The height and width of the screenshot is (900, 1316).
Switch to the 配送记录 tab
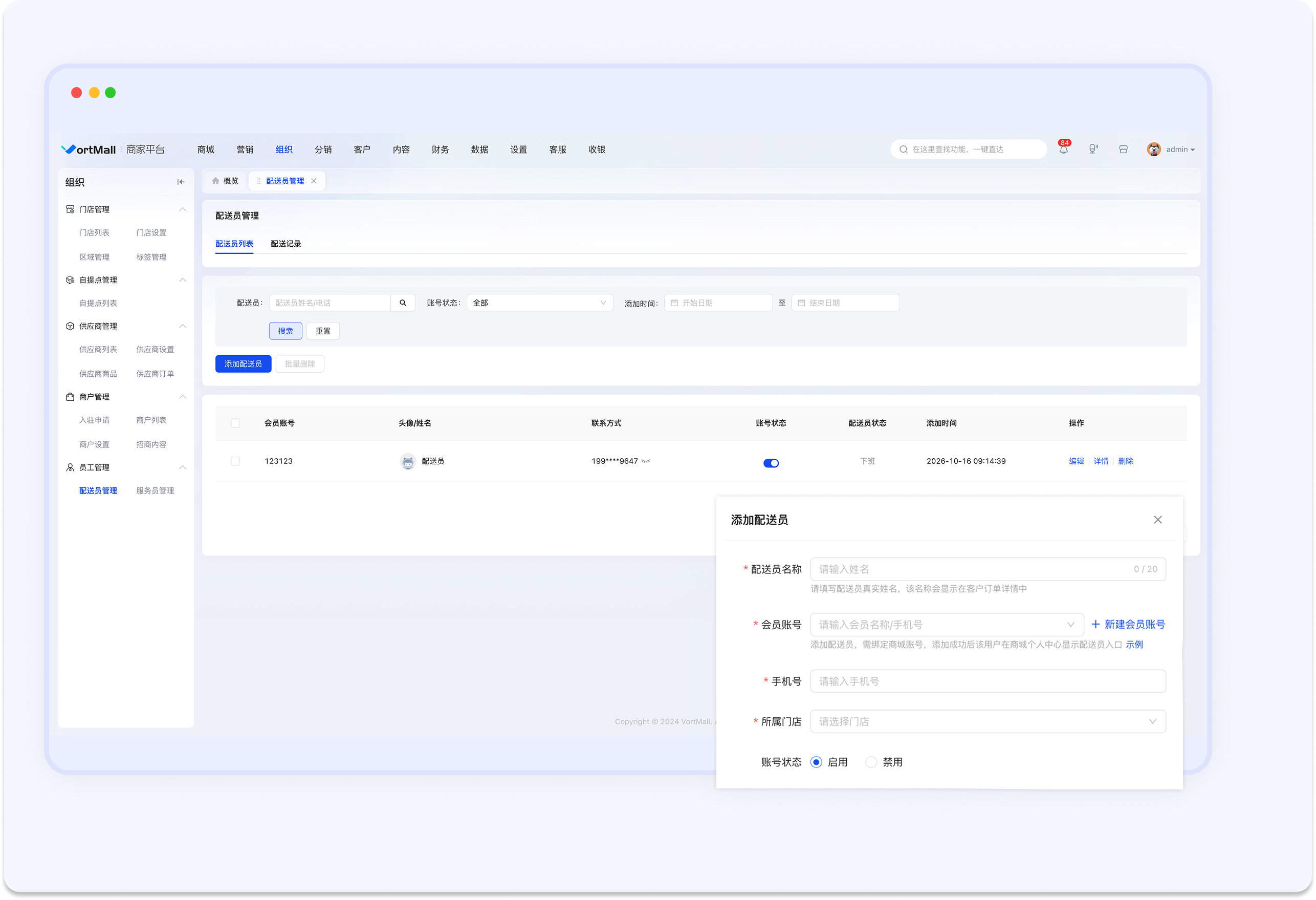point(286,244)
